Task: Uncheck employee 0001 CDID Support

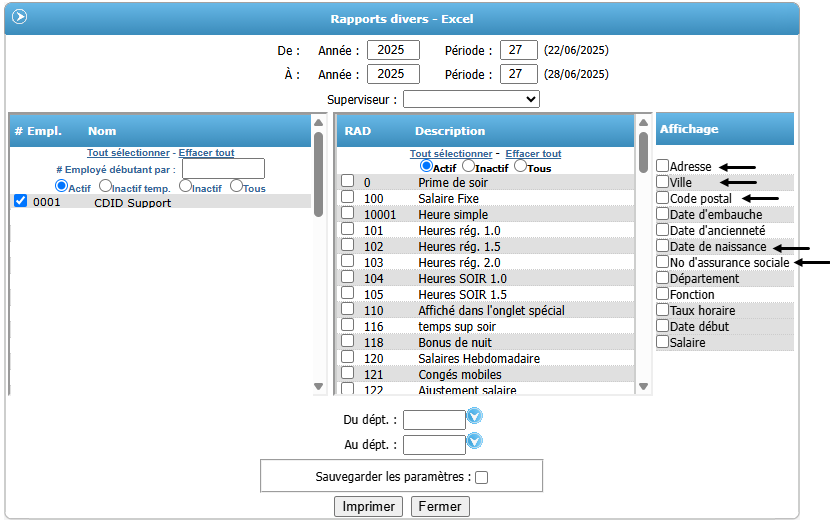Action: [x=21, y=202]
